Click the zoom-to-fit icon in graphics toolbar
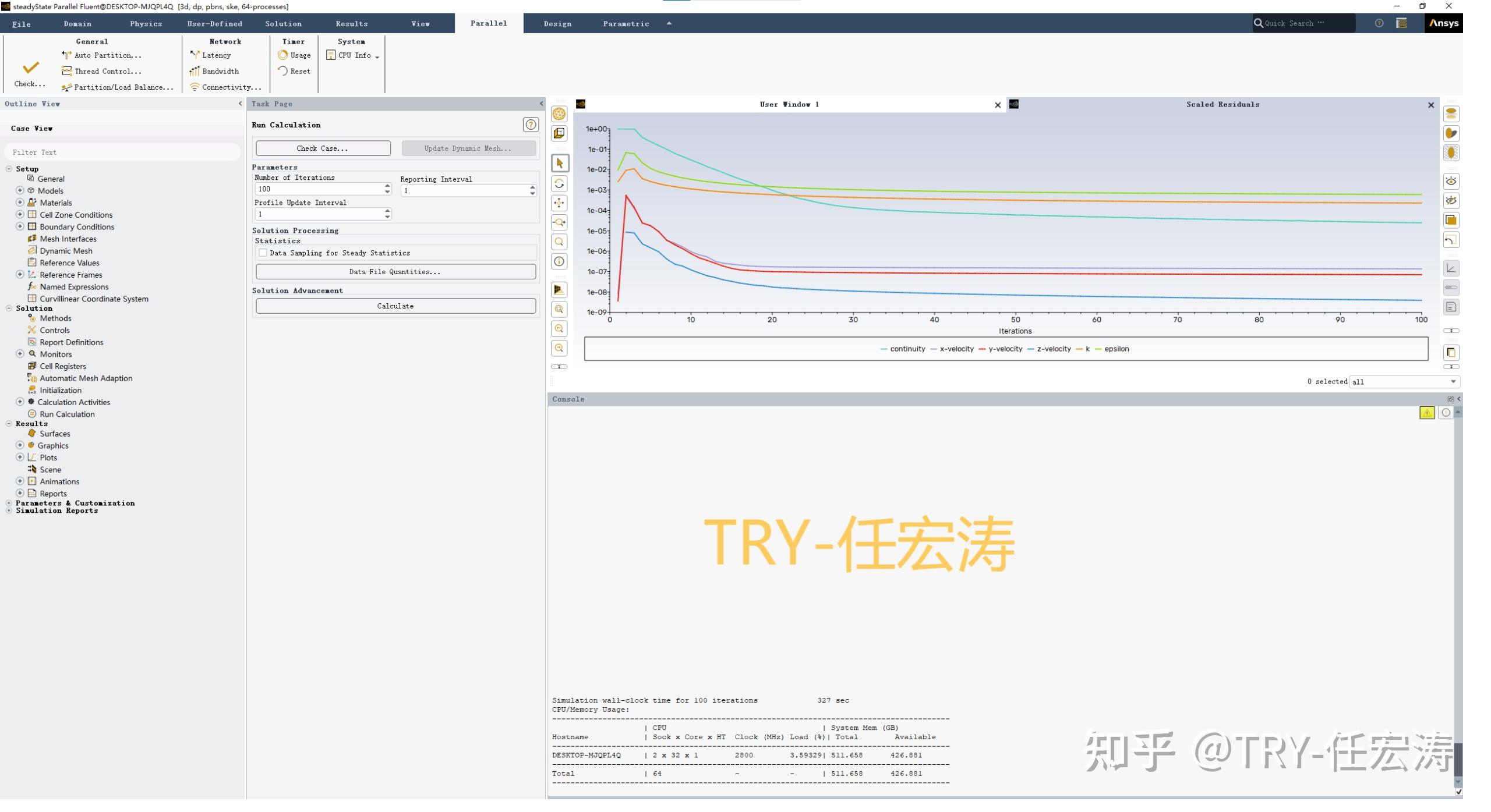Screen dimensions: 1491x812 click(559, 309)
